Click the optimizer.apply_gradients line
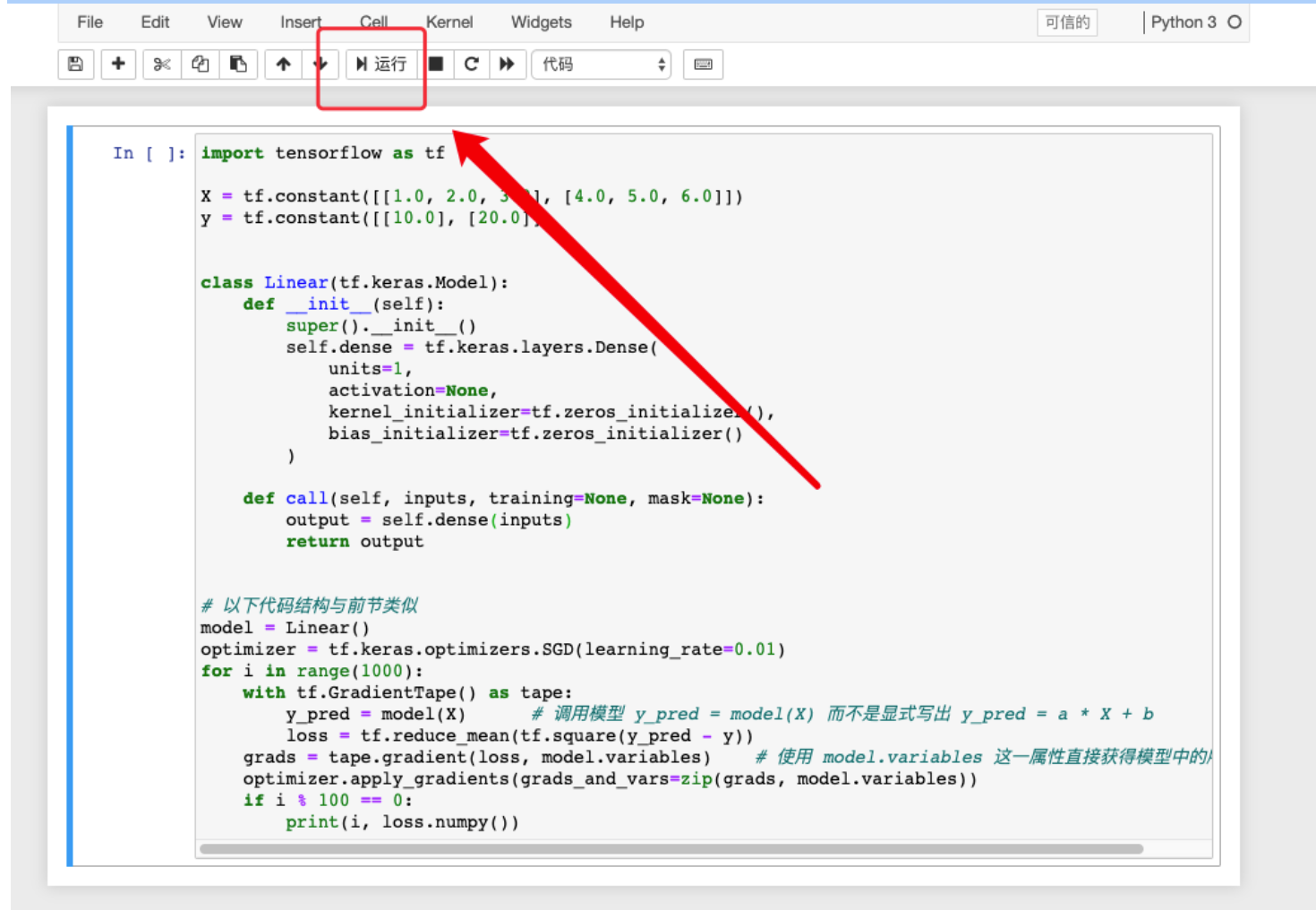The height and width of the screenshot is (910, 1316). [x=610, y=779]
